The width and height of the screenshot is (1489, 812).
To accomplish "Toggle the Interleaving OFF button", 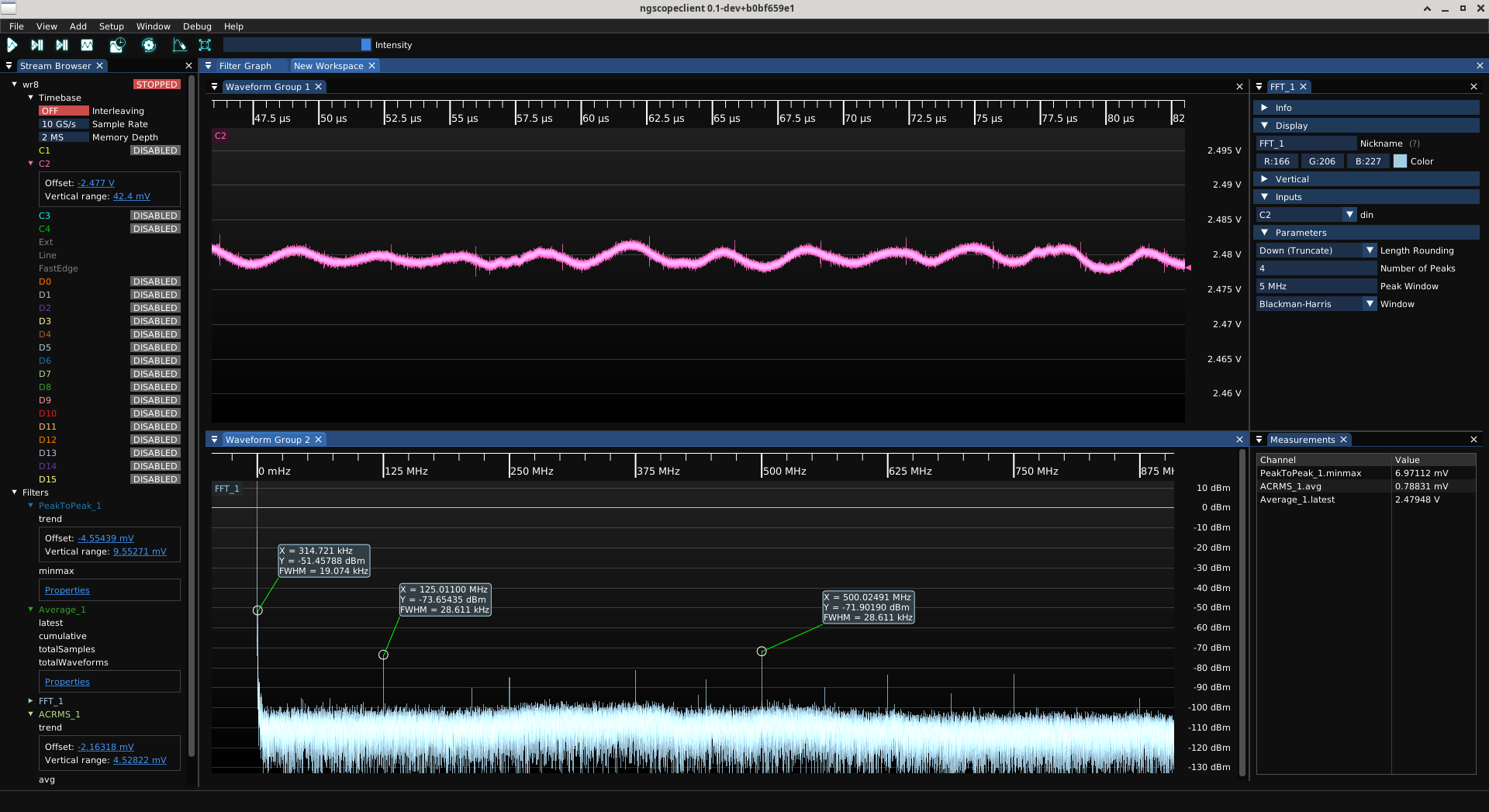I will [64, 111].
